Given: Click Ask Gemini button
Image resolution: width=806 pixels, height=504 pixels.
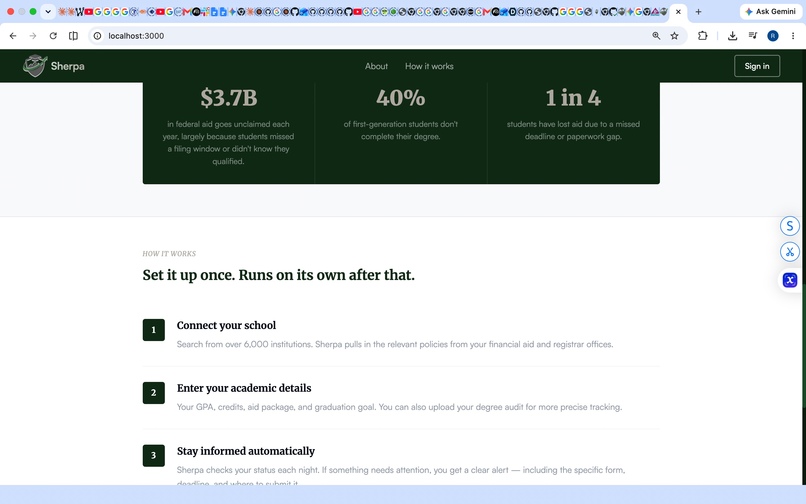Looking at the screenshot, I should coord(770,11).
